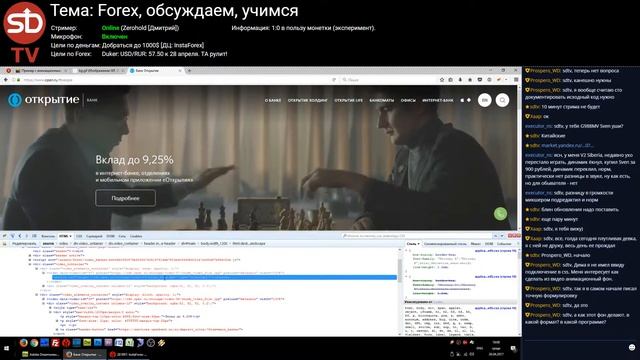
Task: Open 'БАНКОМАТЫ' menu item
Action: (x=382, y=100)
